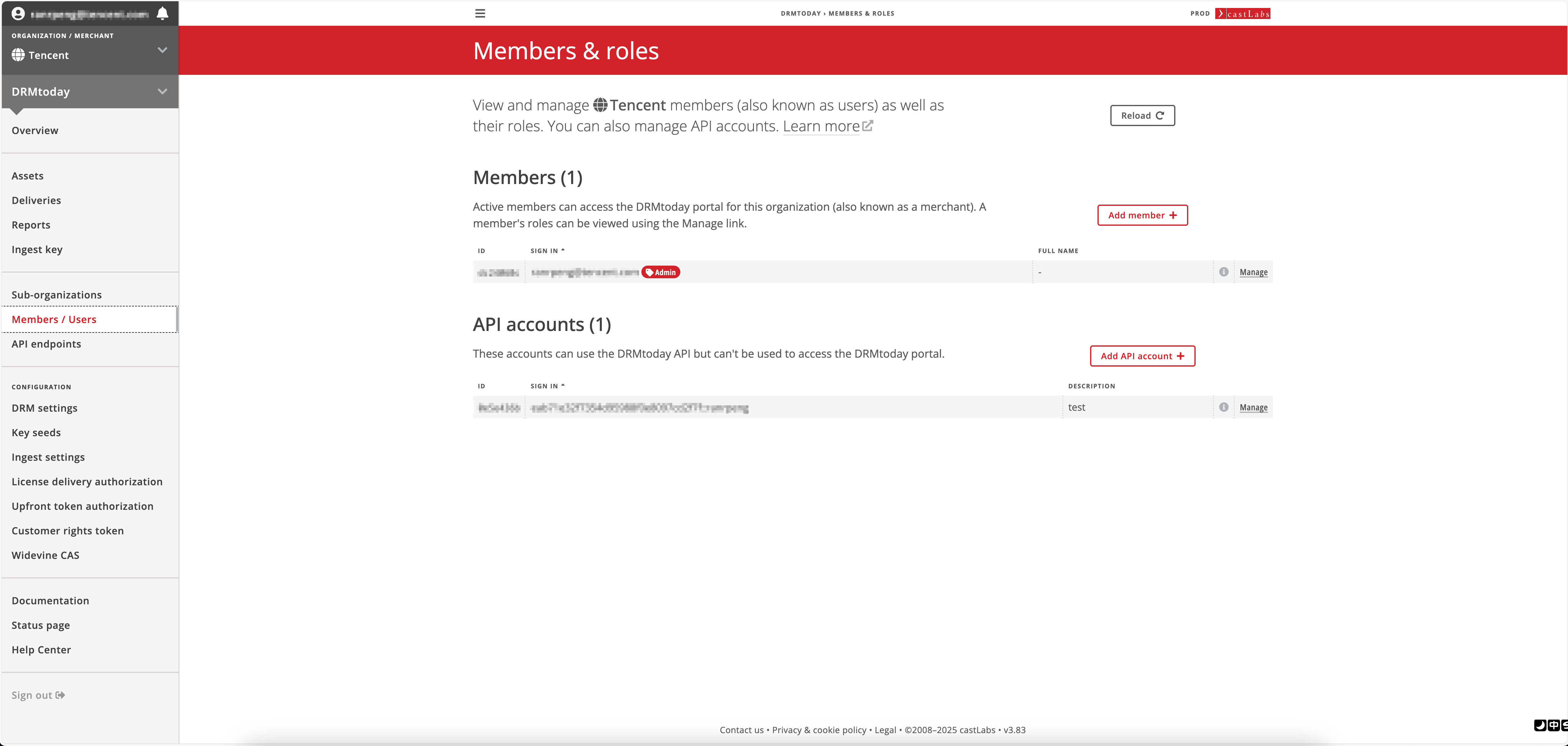Collapse the DRMtoday section chevron
Image resolution: width=1568 pixels, height=746 pixels.
click(x=162, y=91)
